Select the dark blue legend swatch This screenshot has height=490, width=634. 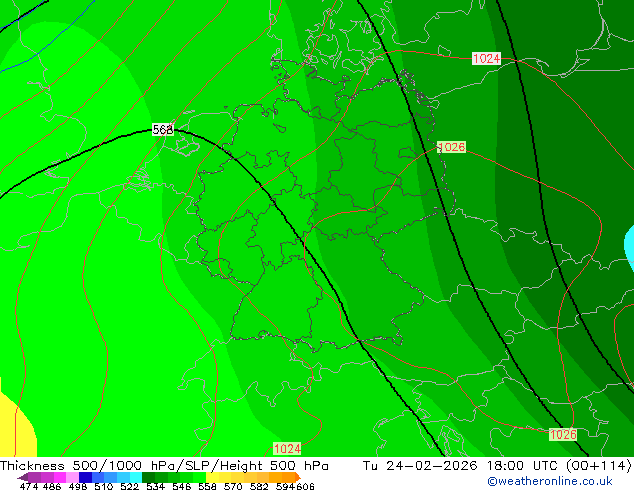click(85, 477)
